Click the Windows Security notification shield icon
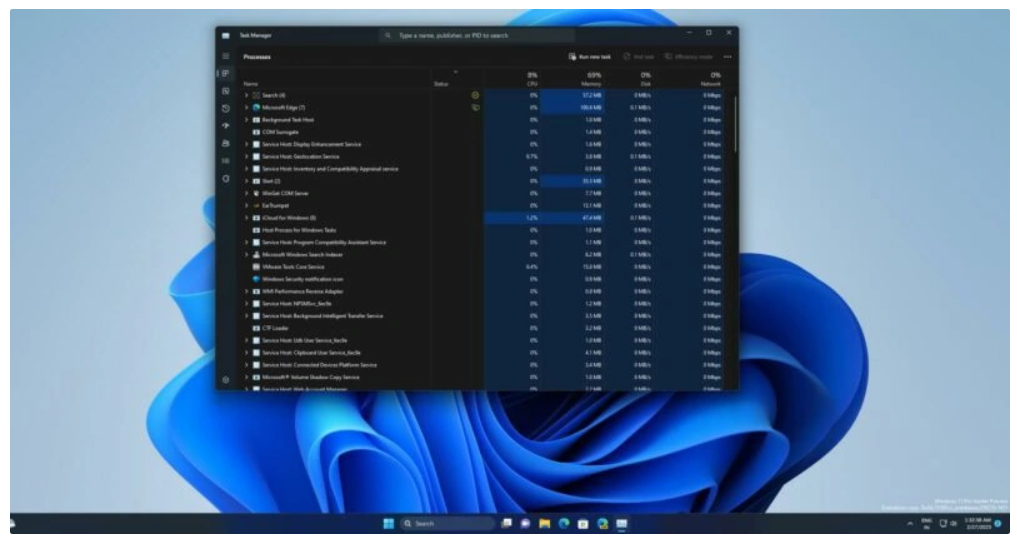The image size is (1017, 546). pyautogui.click(x=256, y=279)
